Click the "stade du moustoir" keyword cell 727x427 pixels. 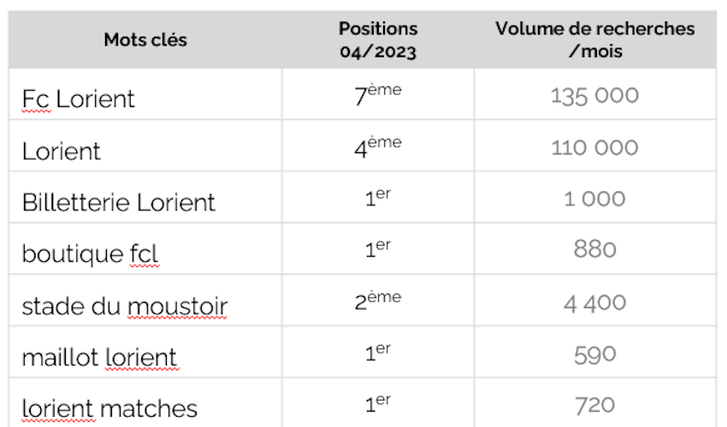[124, 305]
